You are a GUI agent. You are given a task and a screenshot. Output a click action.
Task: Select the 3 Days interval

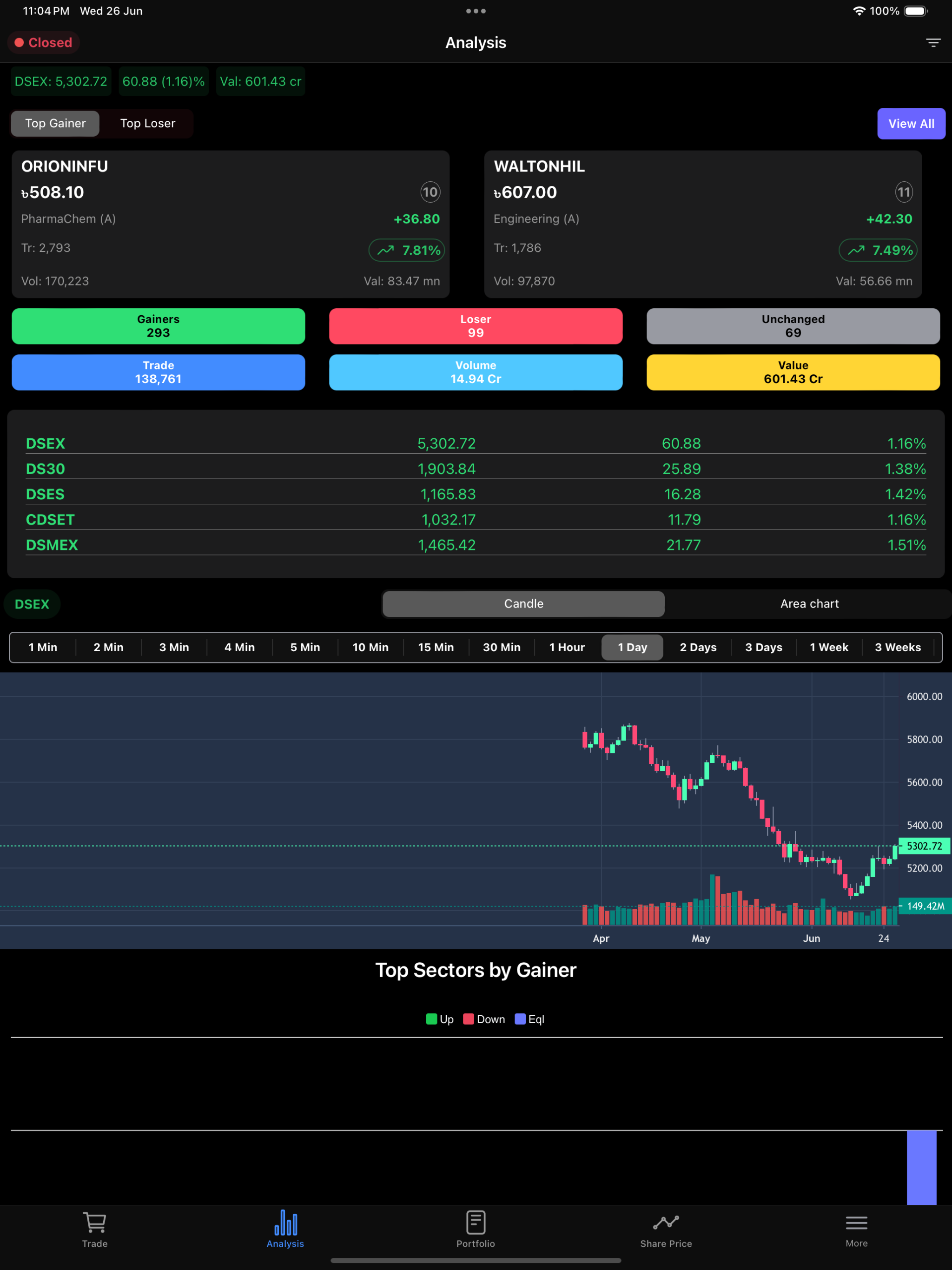coord(764,647)
